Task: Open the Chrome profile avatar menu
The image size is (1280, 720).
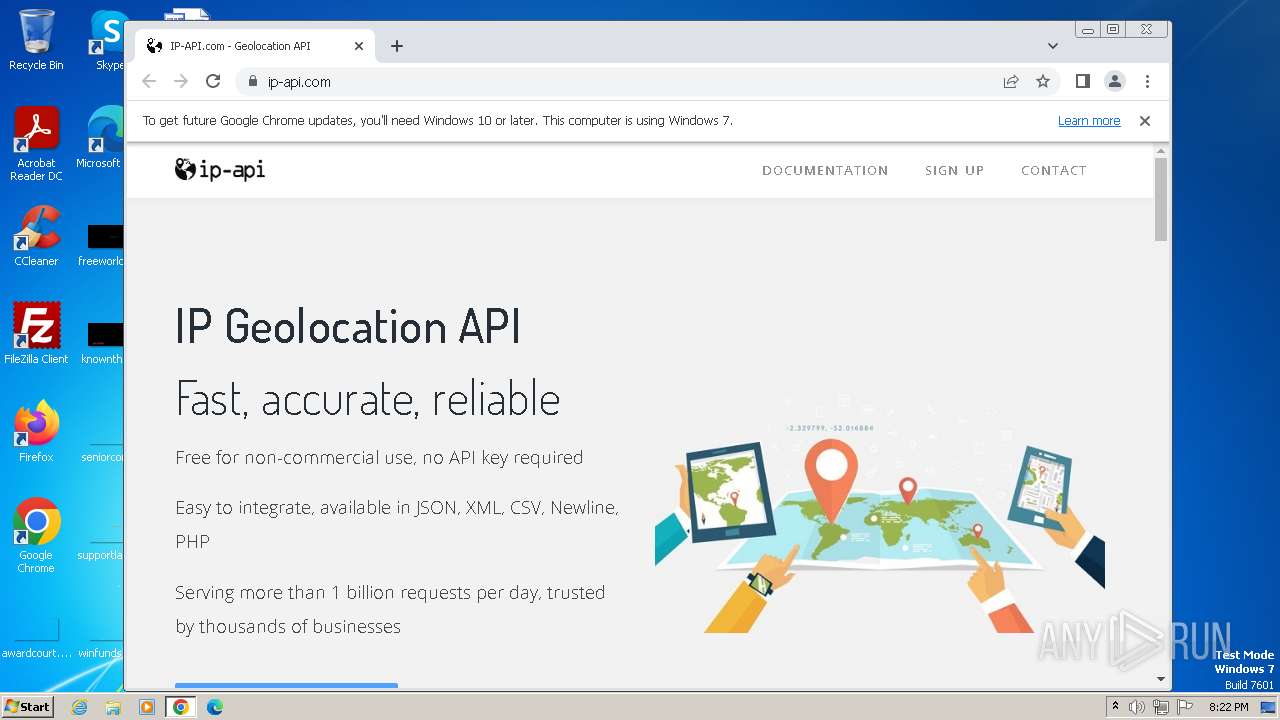Action: point(1115,82)
